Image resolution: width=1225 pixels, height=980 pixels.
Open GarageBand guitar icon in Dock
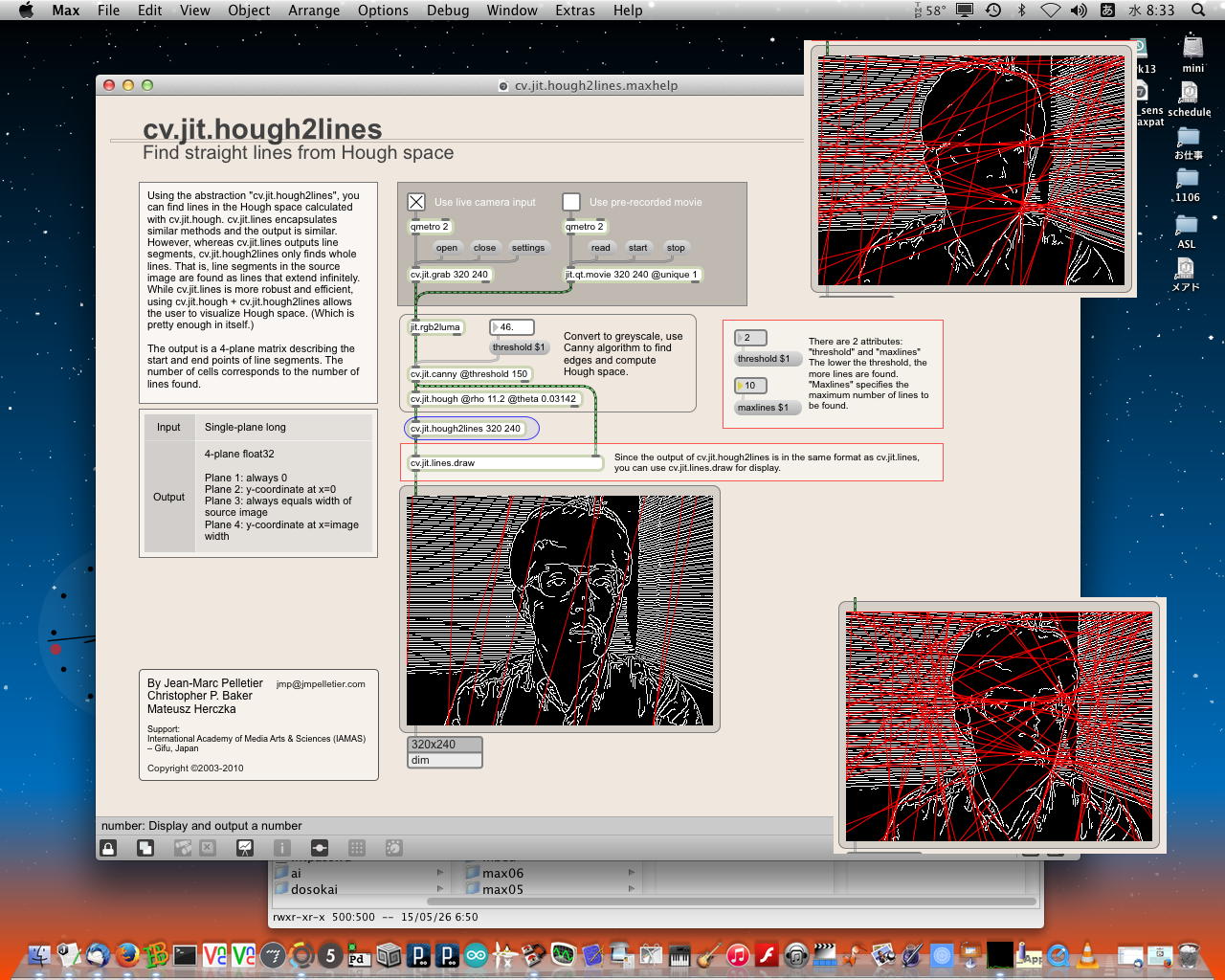click(x=708, y=954)
